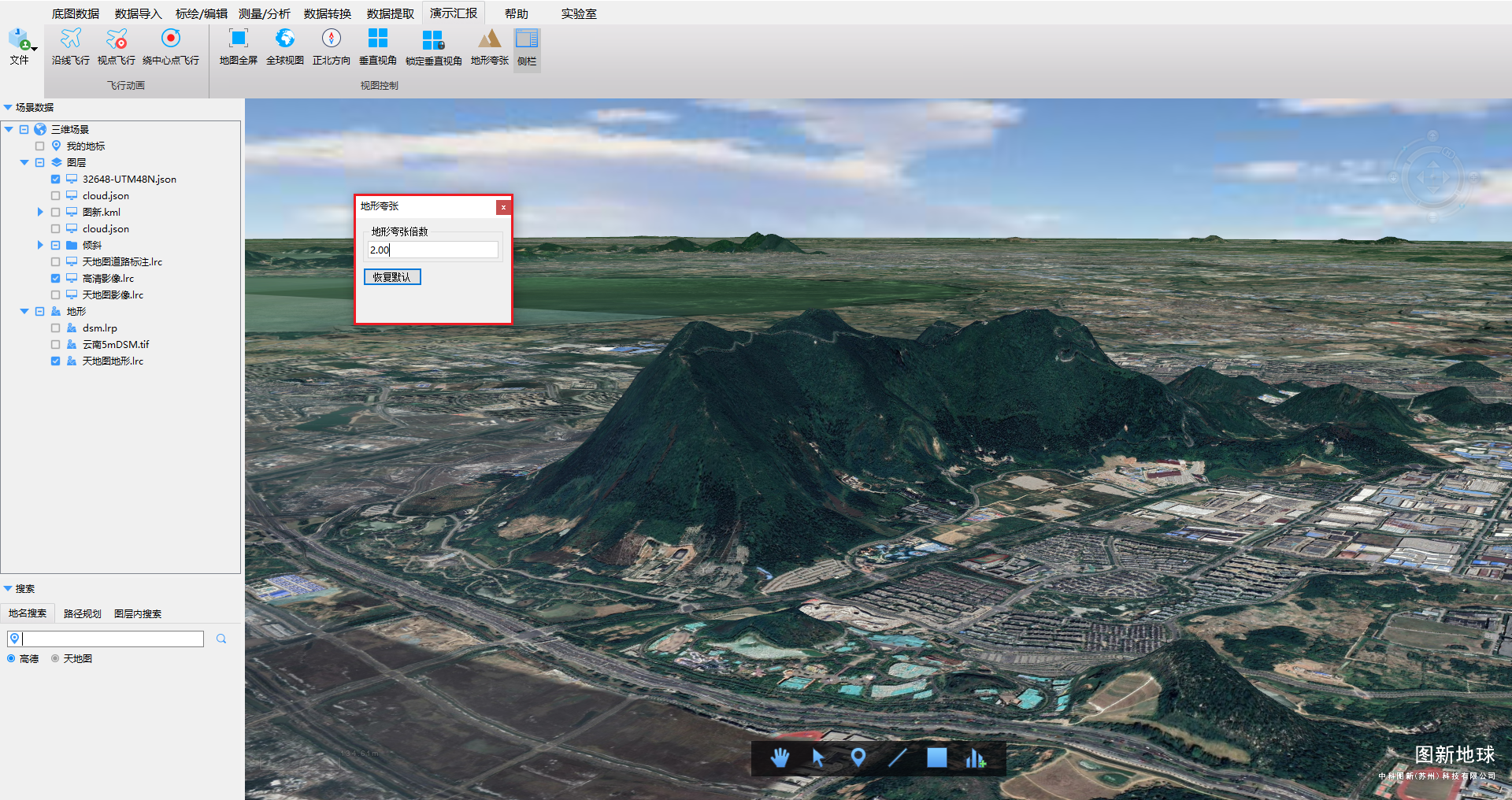This screenshot has width=1512, height=800.
Task: Toggle the 侧栏 sidebar panel
Action: pyautogui.click(x=527, y=49)
